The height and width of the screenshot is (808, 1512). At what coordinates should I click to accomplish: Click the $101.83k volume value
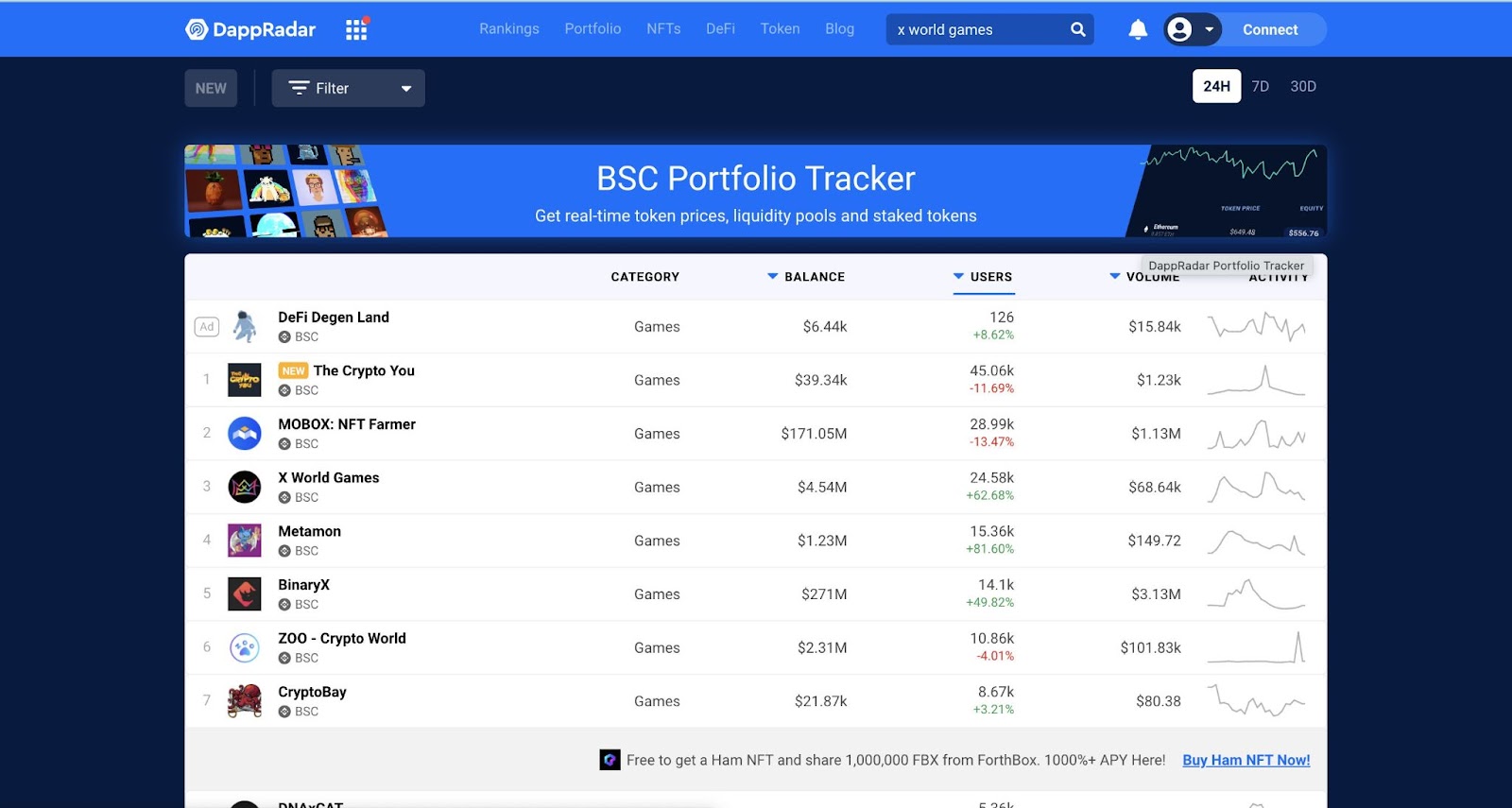[1150, 647]
